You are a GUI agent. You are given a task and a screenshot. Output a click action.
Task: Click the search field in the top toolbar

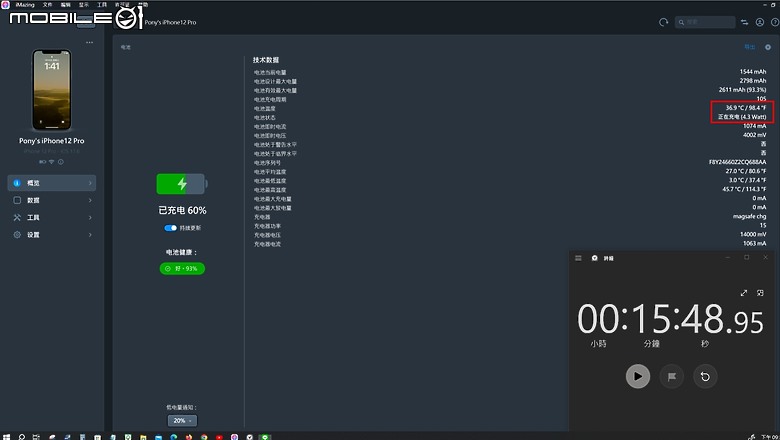coord(705,22)
